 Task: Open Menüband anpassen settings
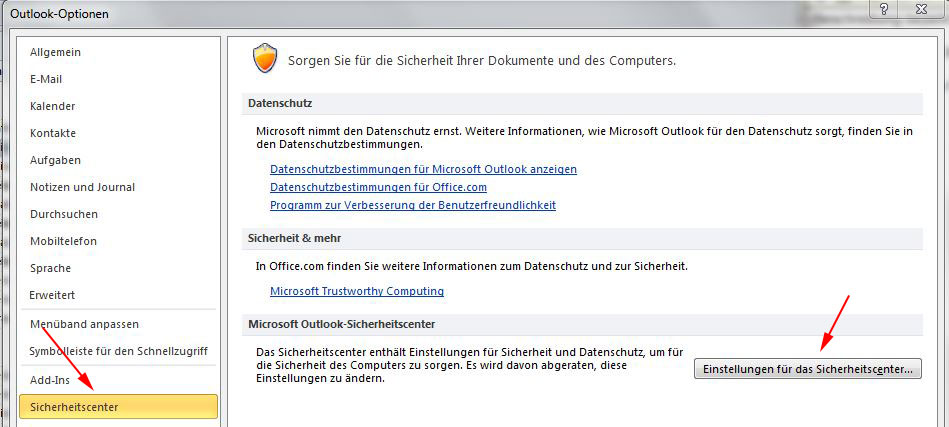pyautogui.click(x=84, y=324)
